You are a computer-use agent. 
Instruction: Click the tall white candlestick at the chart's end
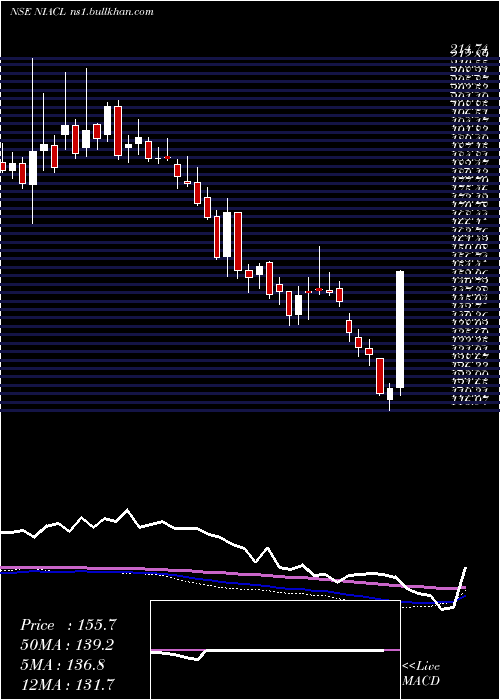pos(400,330)
